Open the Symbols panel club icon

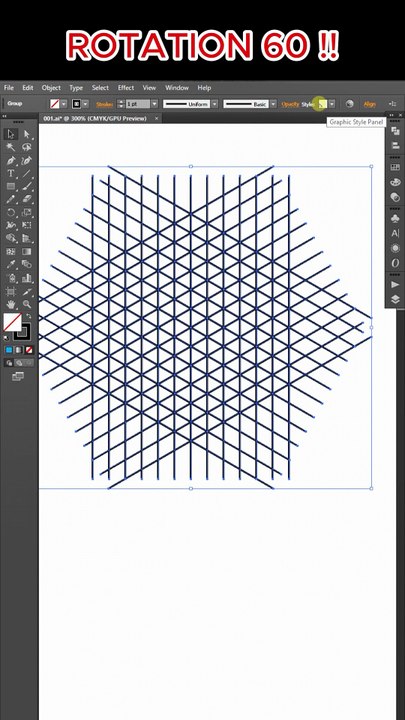(395, 219)
